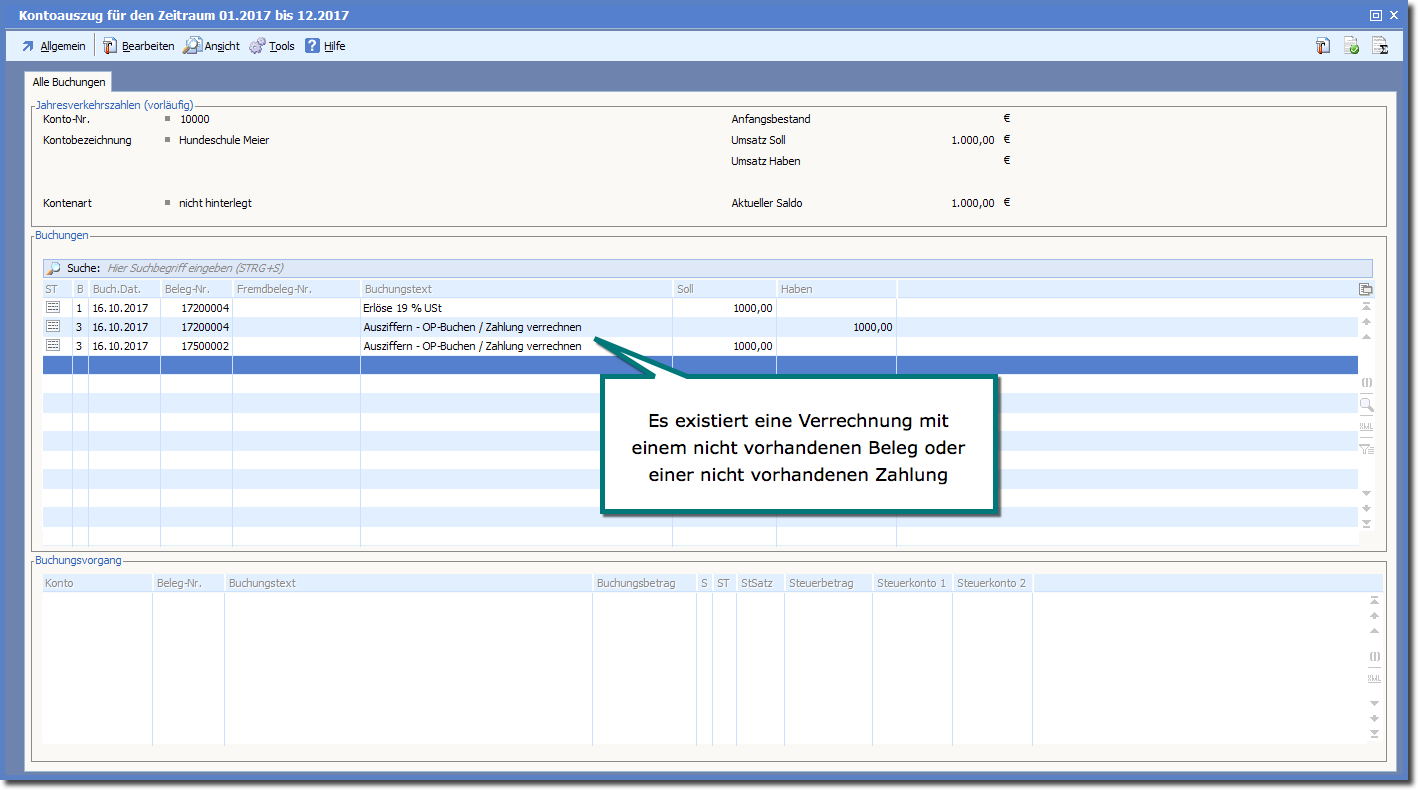
Task: Click the document with sigma sum icon
Action: tap(1380, 45)
